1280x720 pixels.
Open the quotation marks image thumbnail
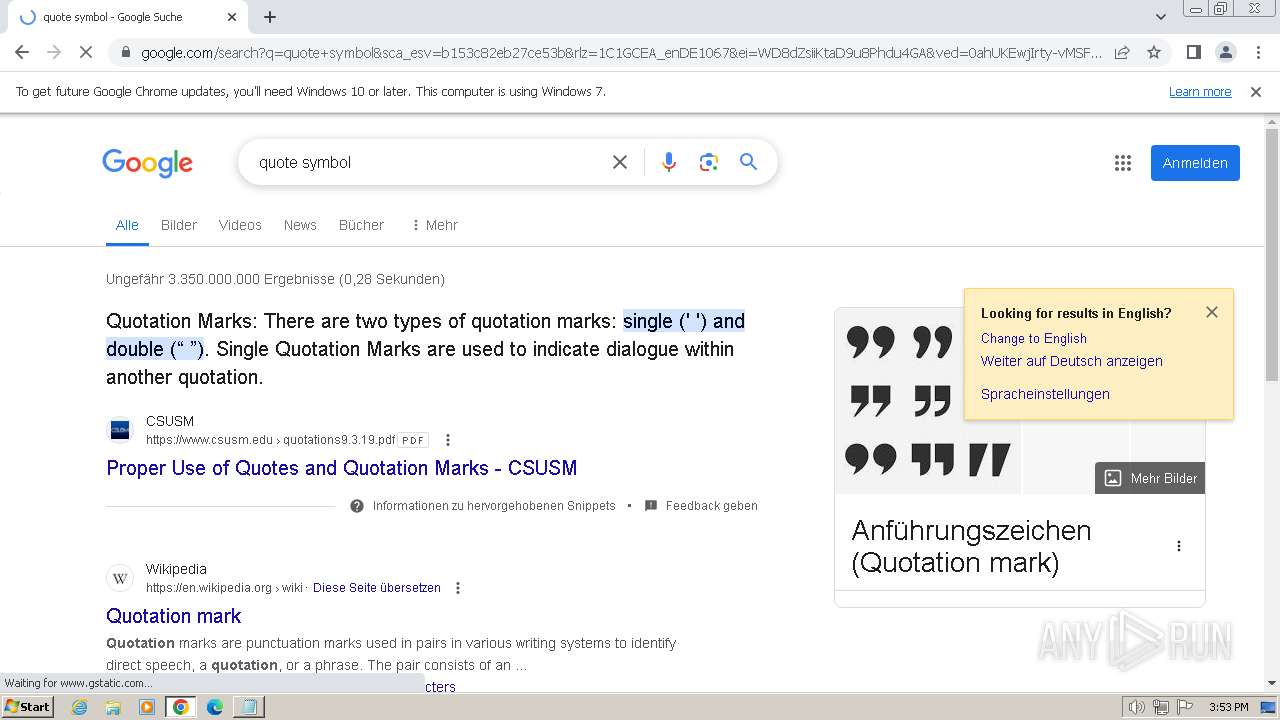click(x=927, y=401)
